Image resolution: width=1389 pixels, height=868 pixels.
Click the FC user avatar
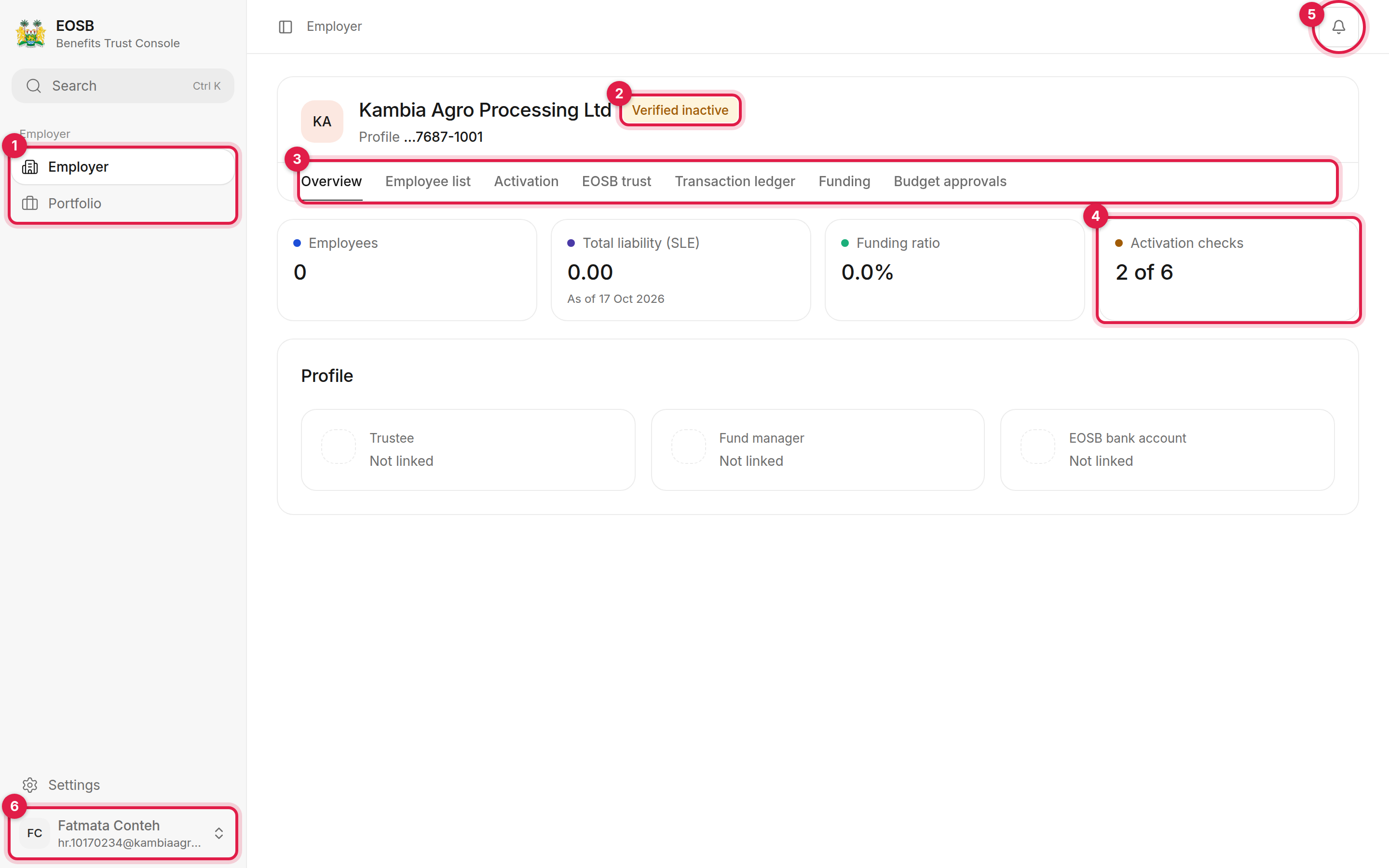tap(34, 833)
